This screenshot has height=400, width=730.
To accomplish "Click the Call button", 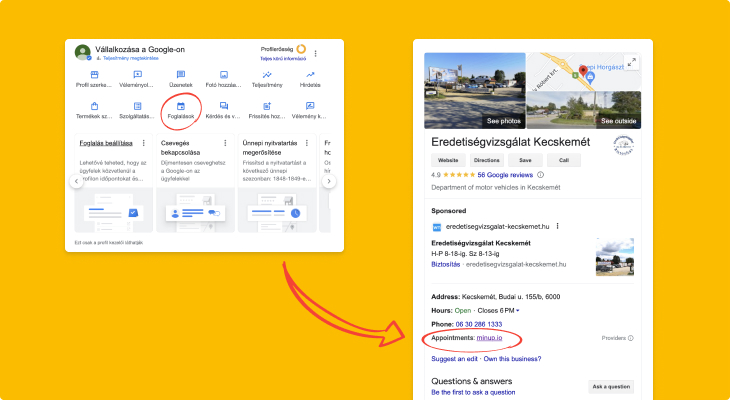I will coord(564,160).
